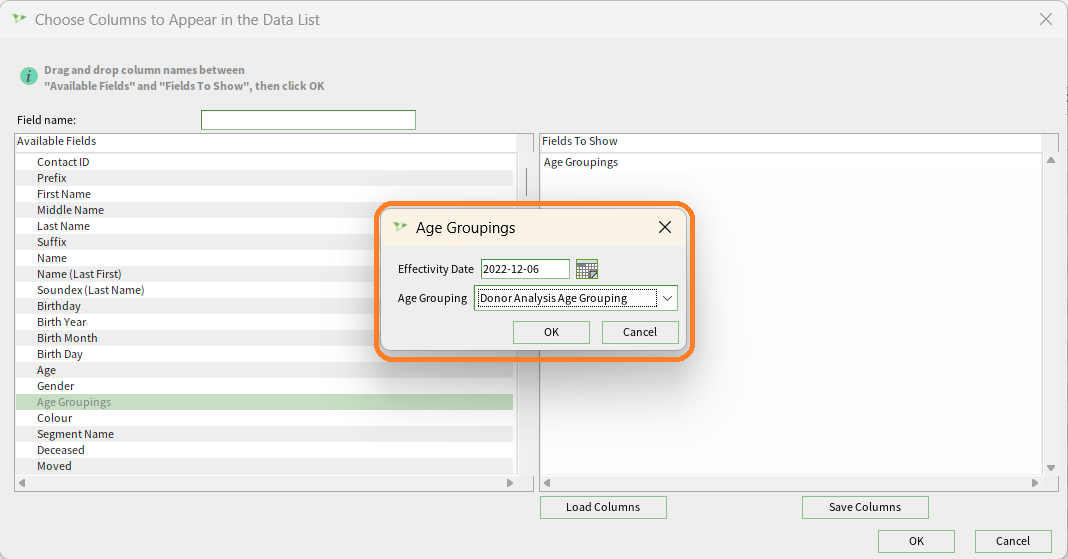Select Gender in Available Fields
1068x559 pixels.
264,386
